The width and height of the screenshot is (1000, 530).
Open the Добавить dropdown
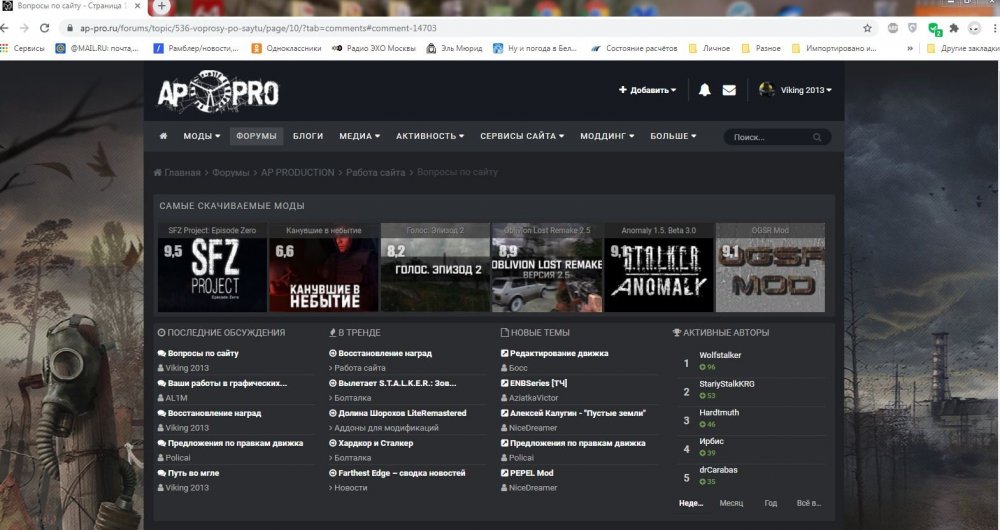pos(647,90)
